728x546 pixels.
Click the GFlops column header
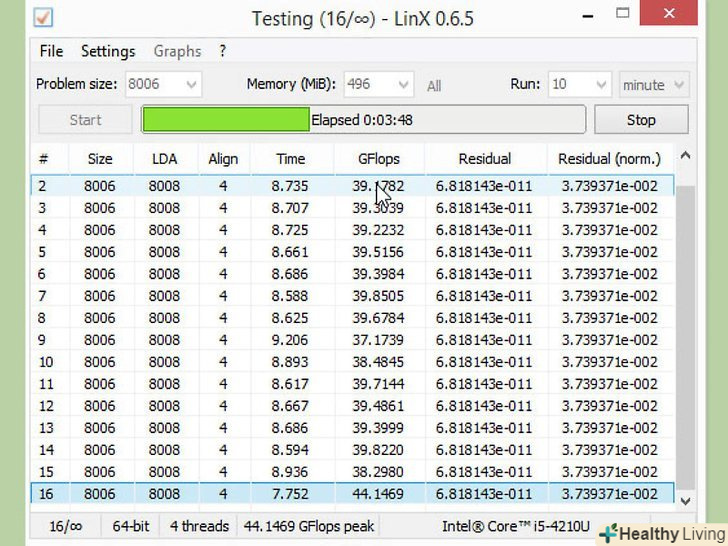(x=379, y=159)
